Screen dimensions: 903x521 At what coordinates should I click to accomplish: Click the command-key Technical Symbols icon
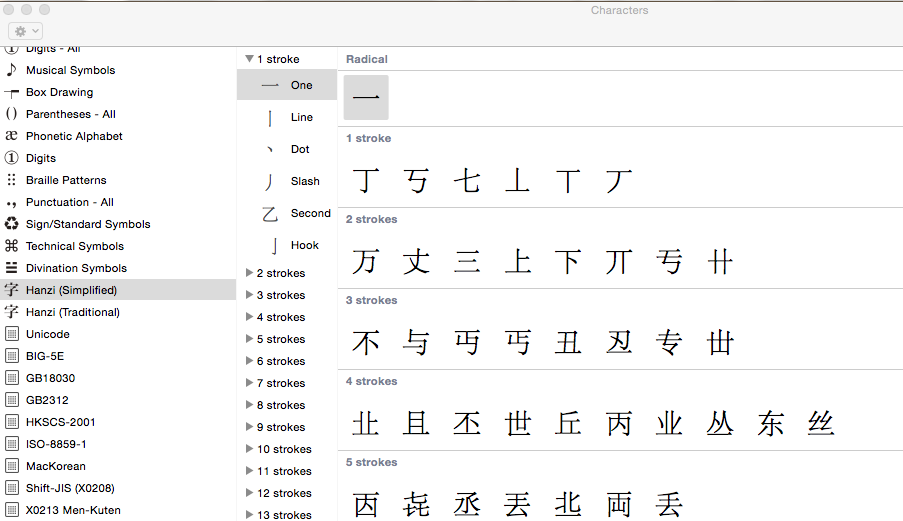[12, 246]
